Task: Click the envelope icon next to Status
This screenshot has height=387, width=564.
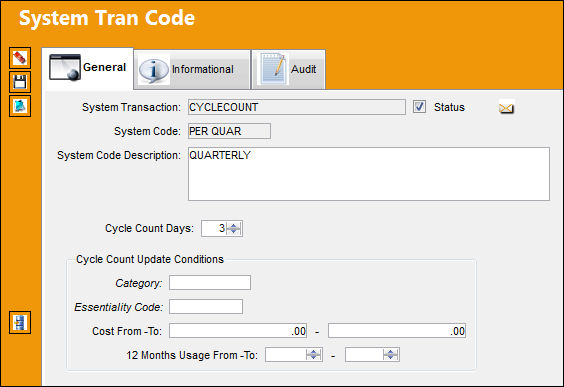Action: click(506, 108)
